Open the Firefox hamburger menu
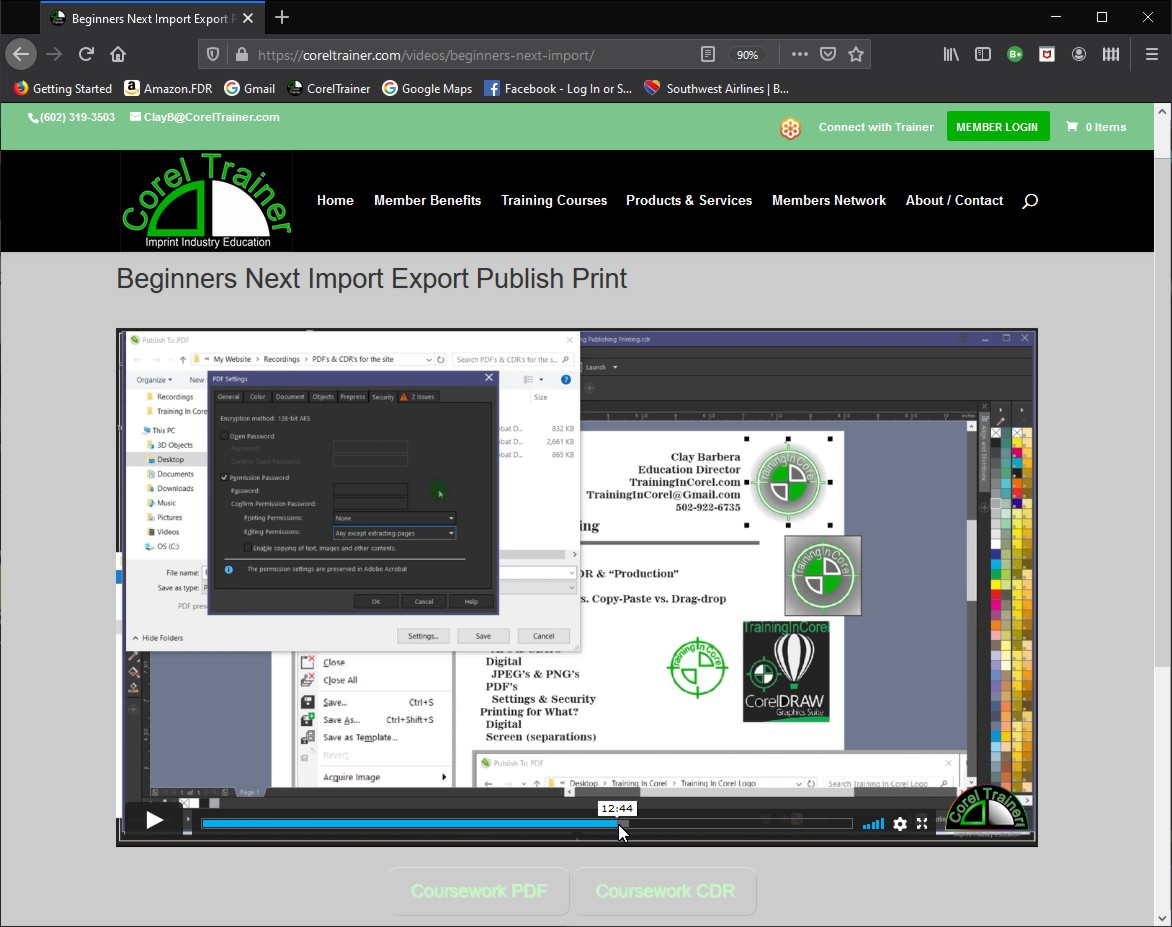 tap(1152, 55)
